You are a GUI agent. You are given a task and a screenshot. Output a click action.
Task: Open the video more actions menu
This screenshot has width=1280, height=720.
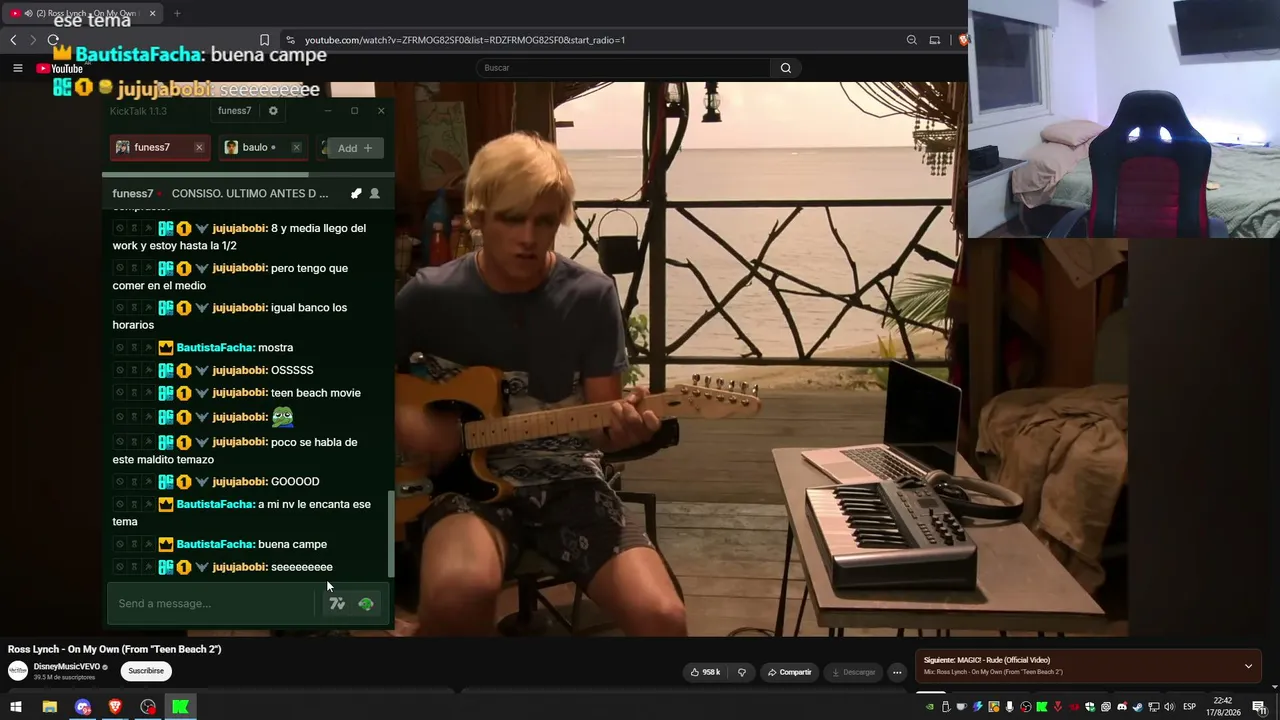coord(897,672)
